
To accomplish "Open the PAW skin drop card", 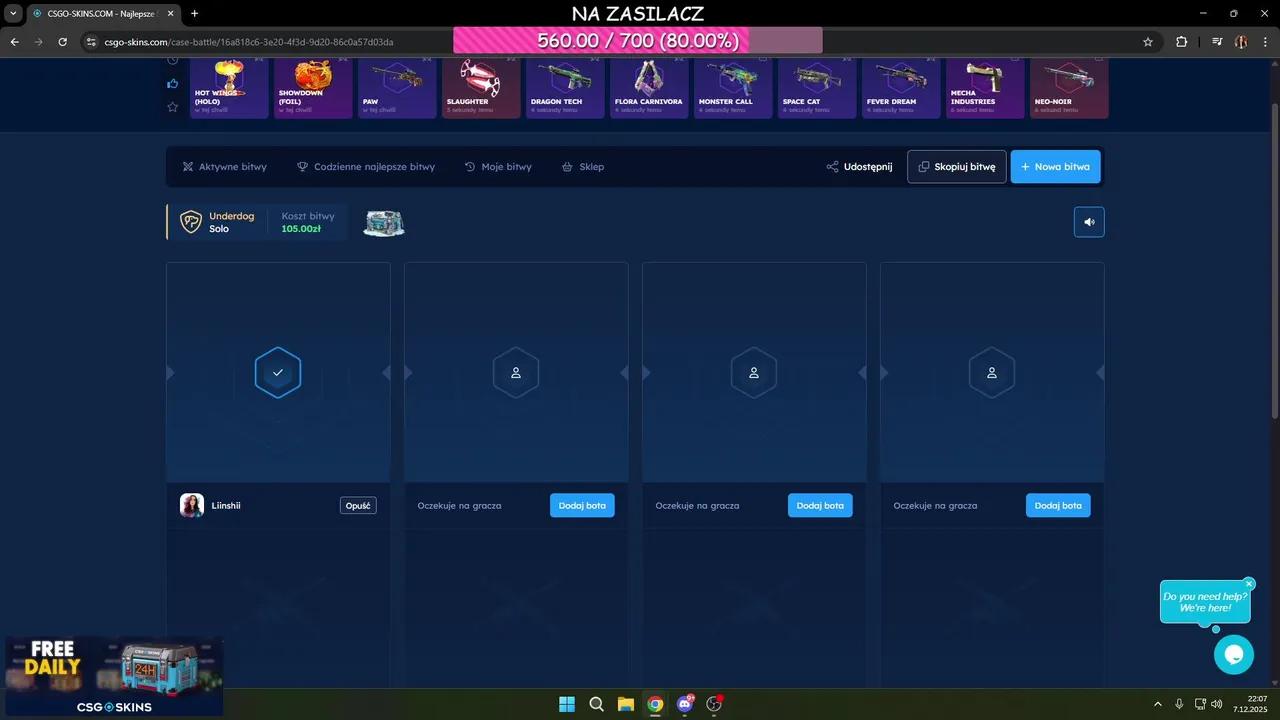I will pos(397,88).
